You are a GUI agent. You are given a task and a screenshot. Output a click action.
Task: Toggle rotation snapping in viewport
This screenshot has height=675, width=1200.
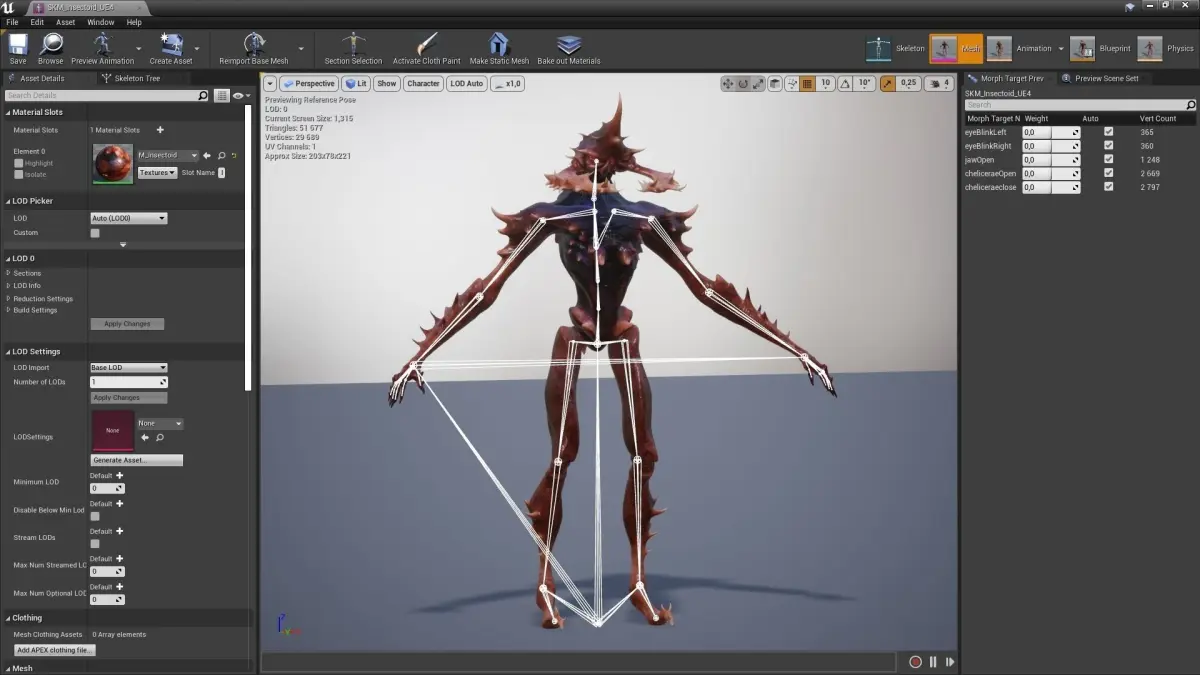pos(847,84)
